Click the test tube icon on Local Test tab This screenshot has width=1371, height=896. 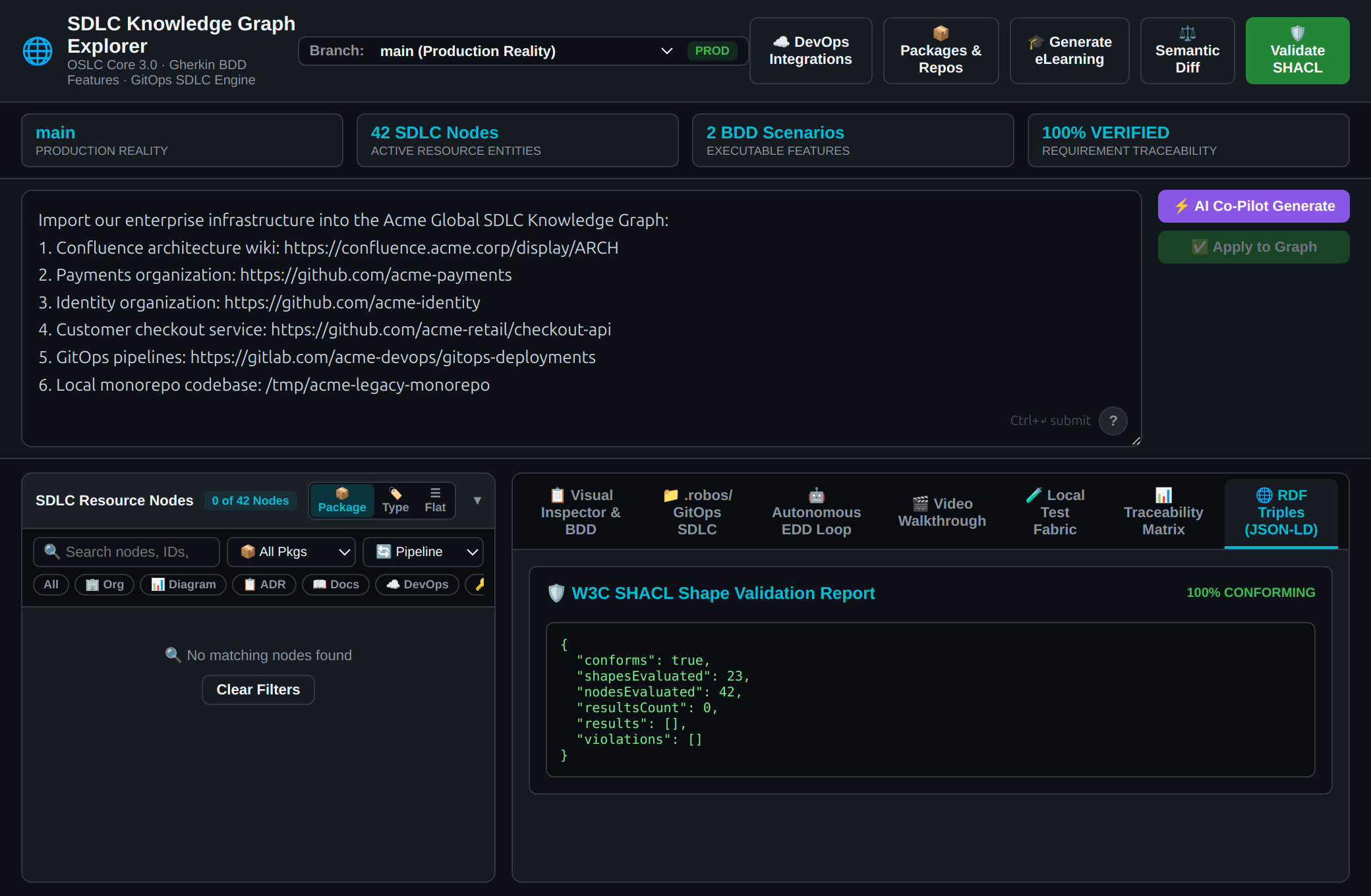click(1034, 495)
